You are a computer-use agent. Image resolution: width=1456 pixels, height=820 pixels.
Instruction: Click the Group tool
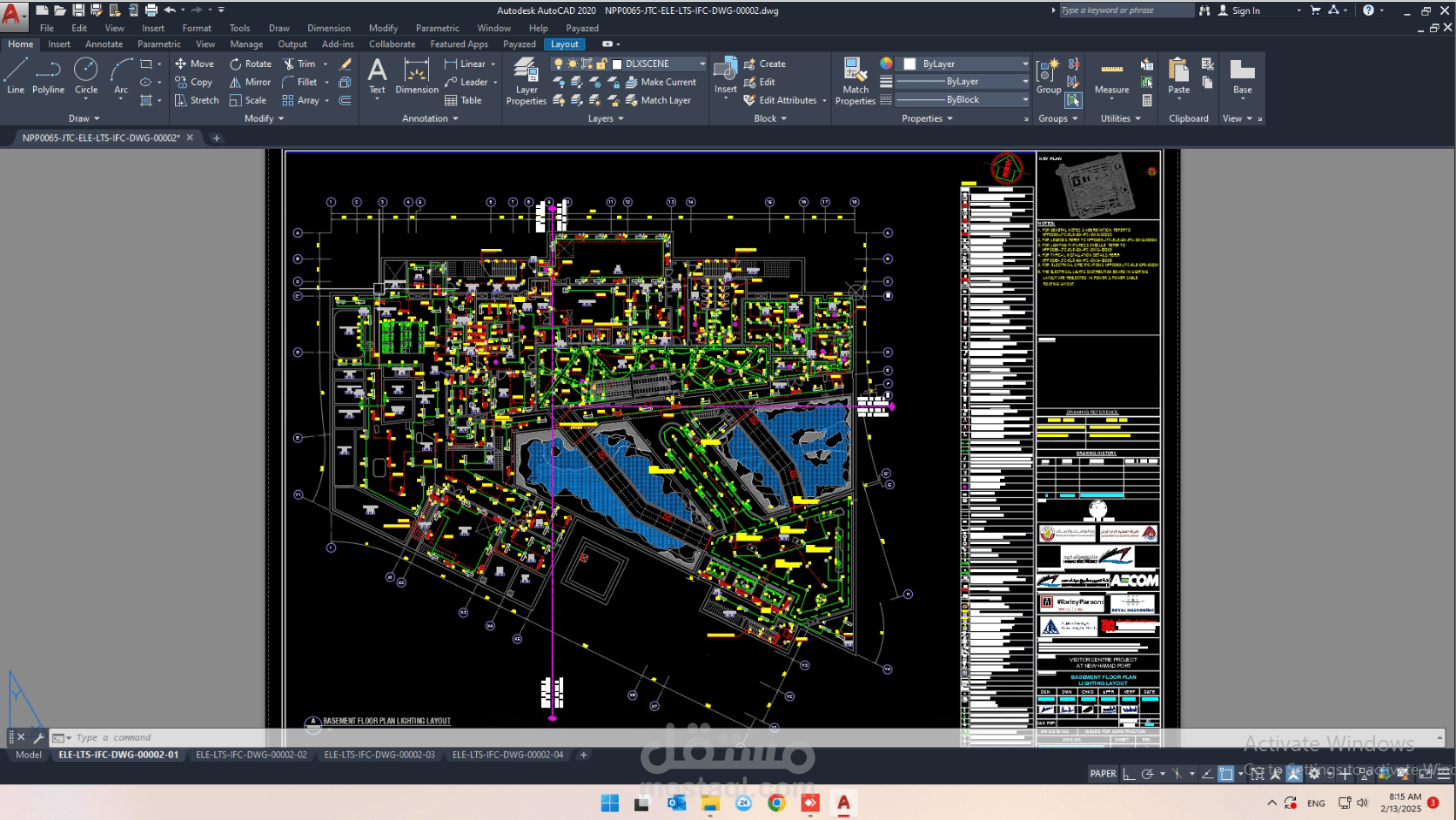pos(1049,76)
